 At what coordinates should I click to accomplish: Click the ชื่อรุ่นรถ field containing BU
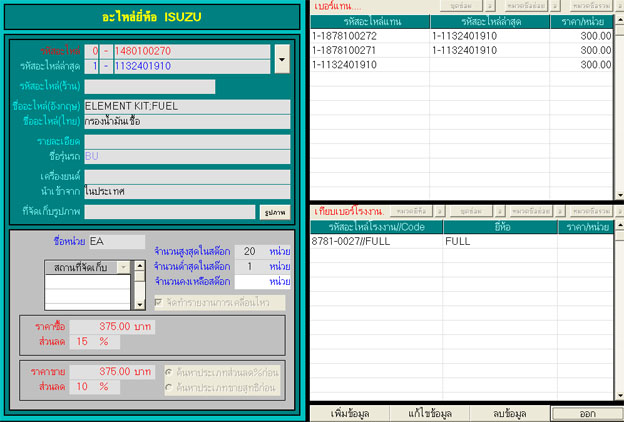click(187, 157)
